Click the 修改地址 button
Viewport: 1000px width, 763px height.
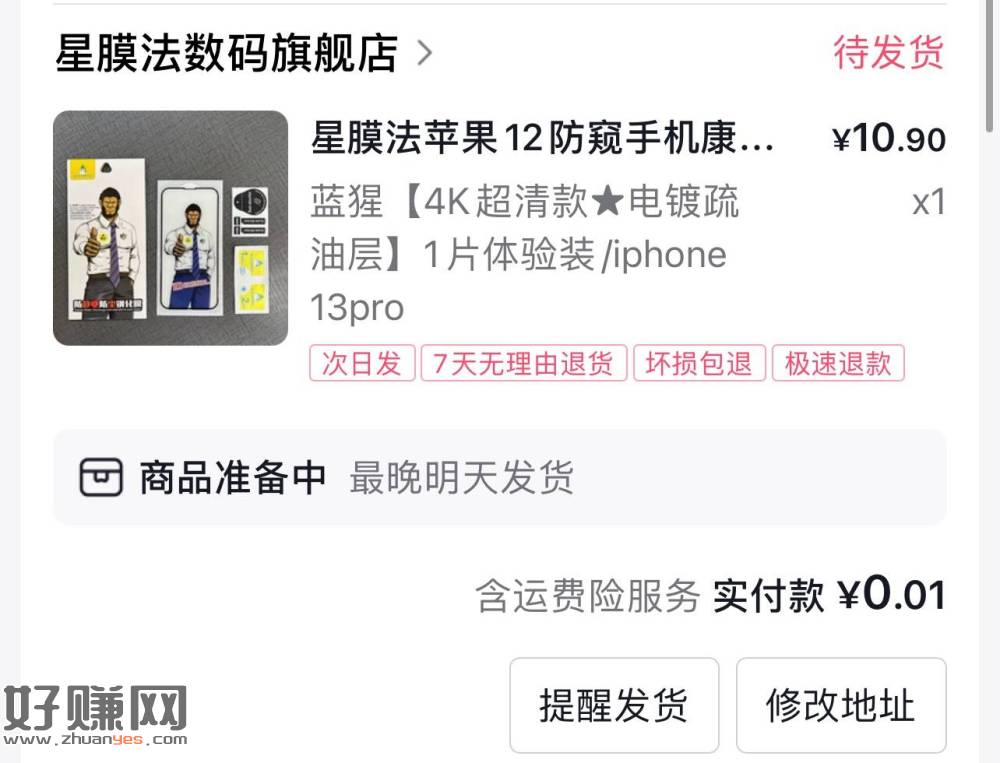(x=841, y=706)
